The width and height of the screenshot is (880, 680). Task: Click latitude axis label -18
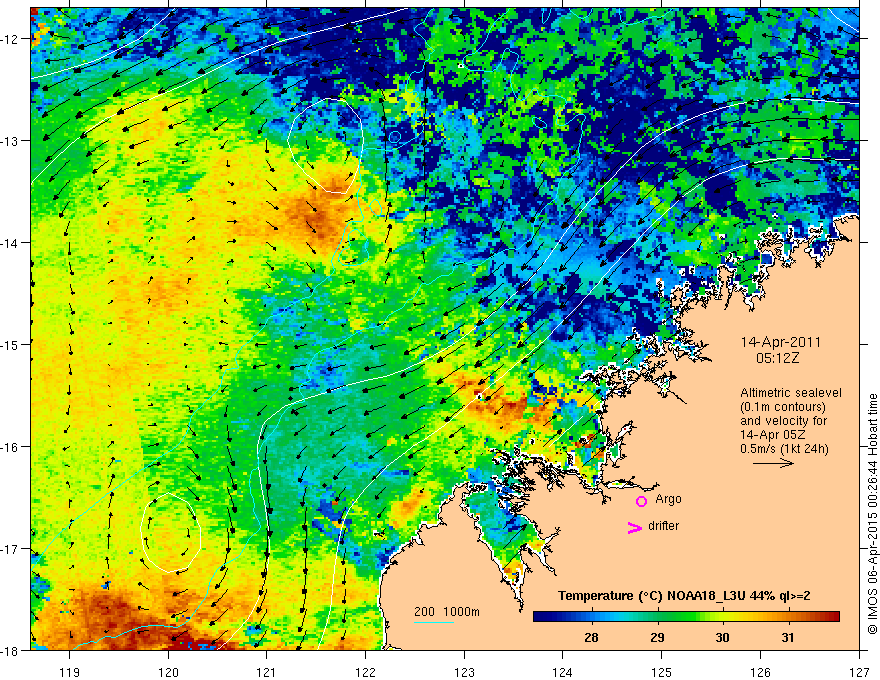coord(11,651)
